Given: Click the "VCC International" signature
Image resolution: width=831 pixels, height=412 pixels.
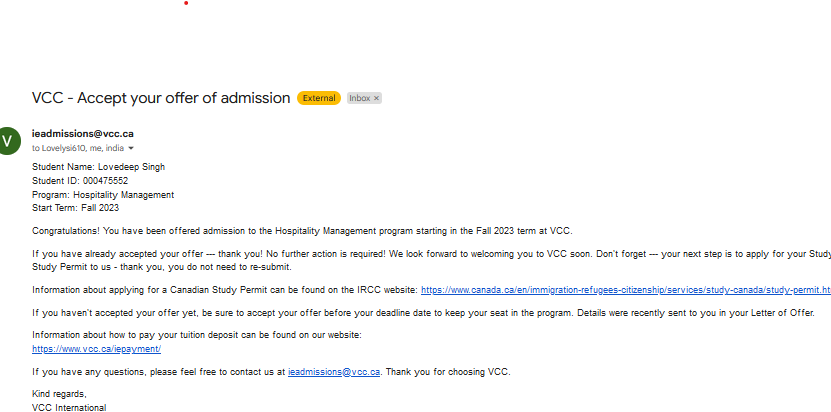Looking at the screenshot, I should point(68,407).
